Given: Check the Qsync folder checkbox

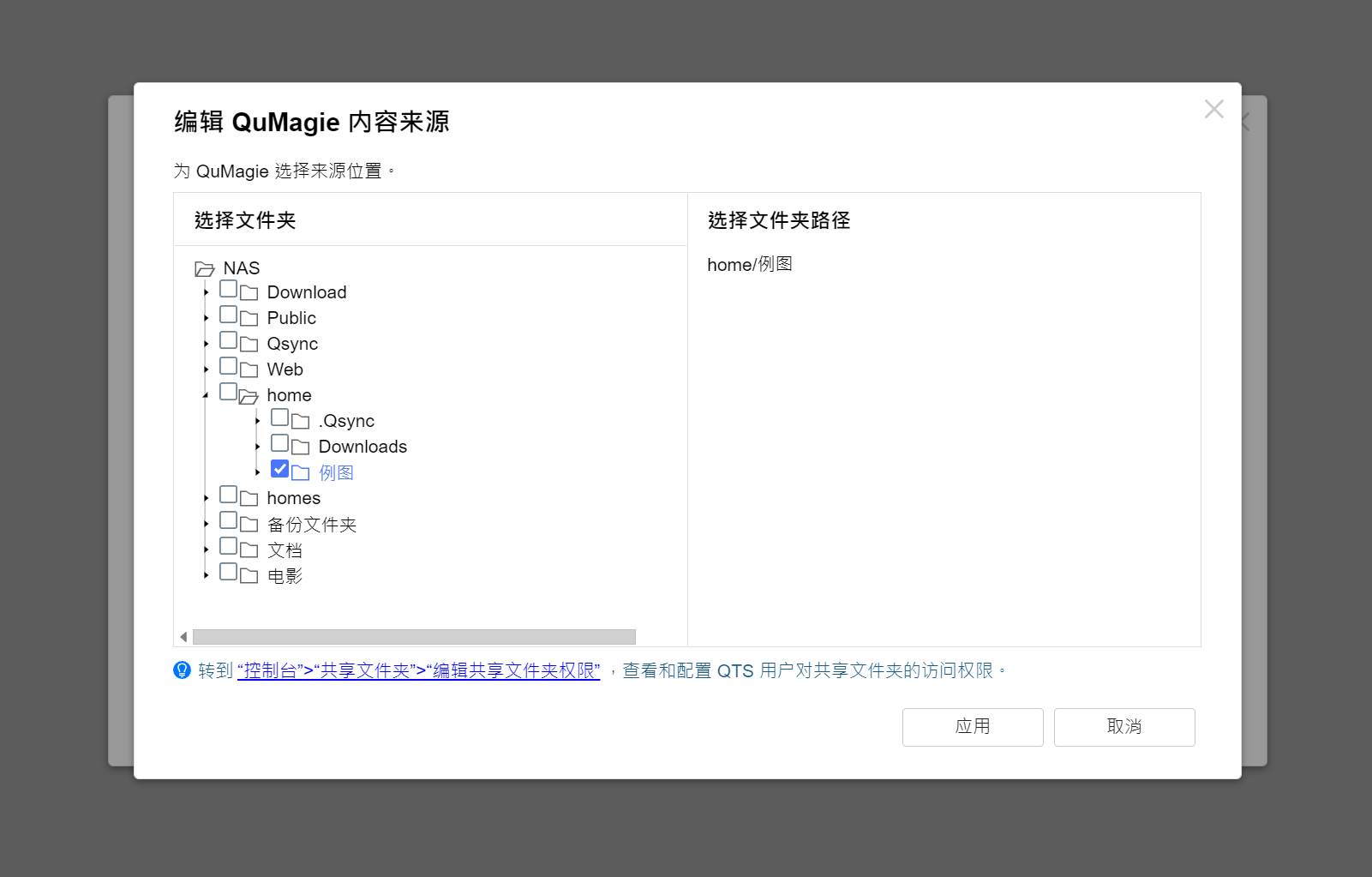Looking at the screenshot, I should pos(228,340).
